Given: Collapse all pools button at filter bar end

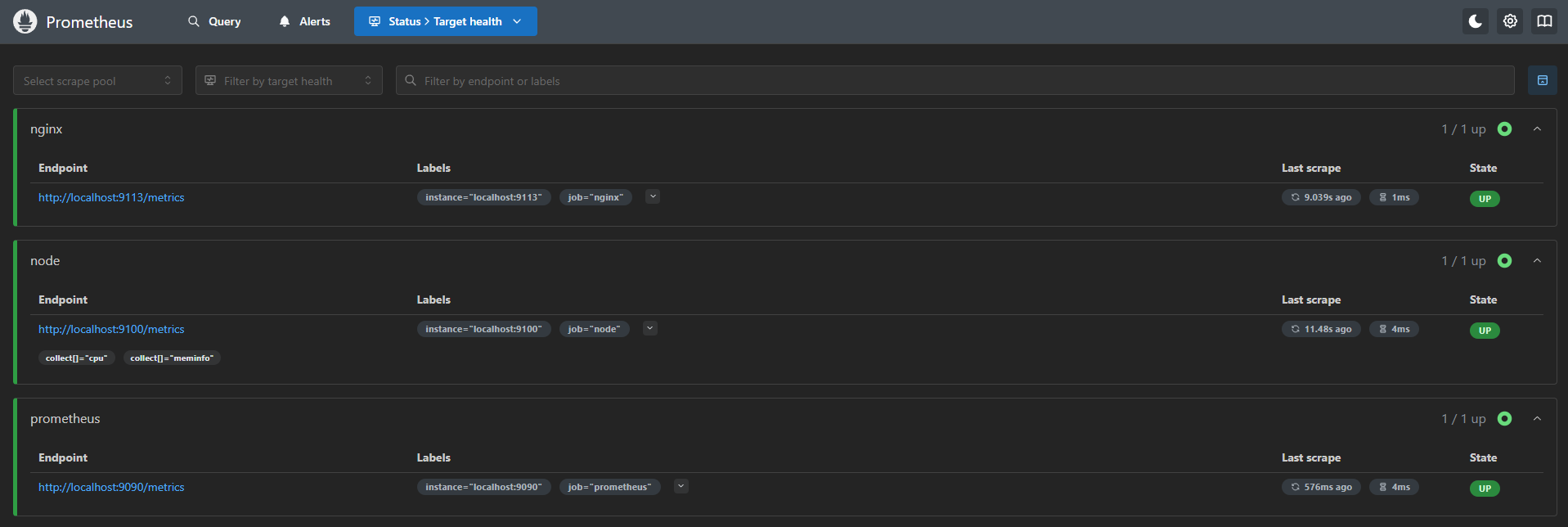Looking at the screenshot, I should pyautogui.click(x=1543, y=80).
